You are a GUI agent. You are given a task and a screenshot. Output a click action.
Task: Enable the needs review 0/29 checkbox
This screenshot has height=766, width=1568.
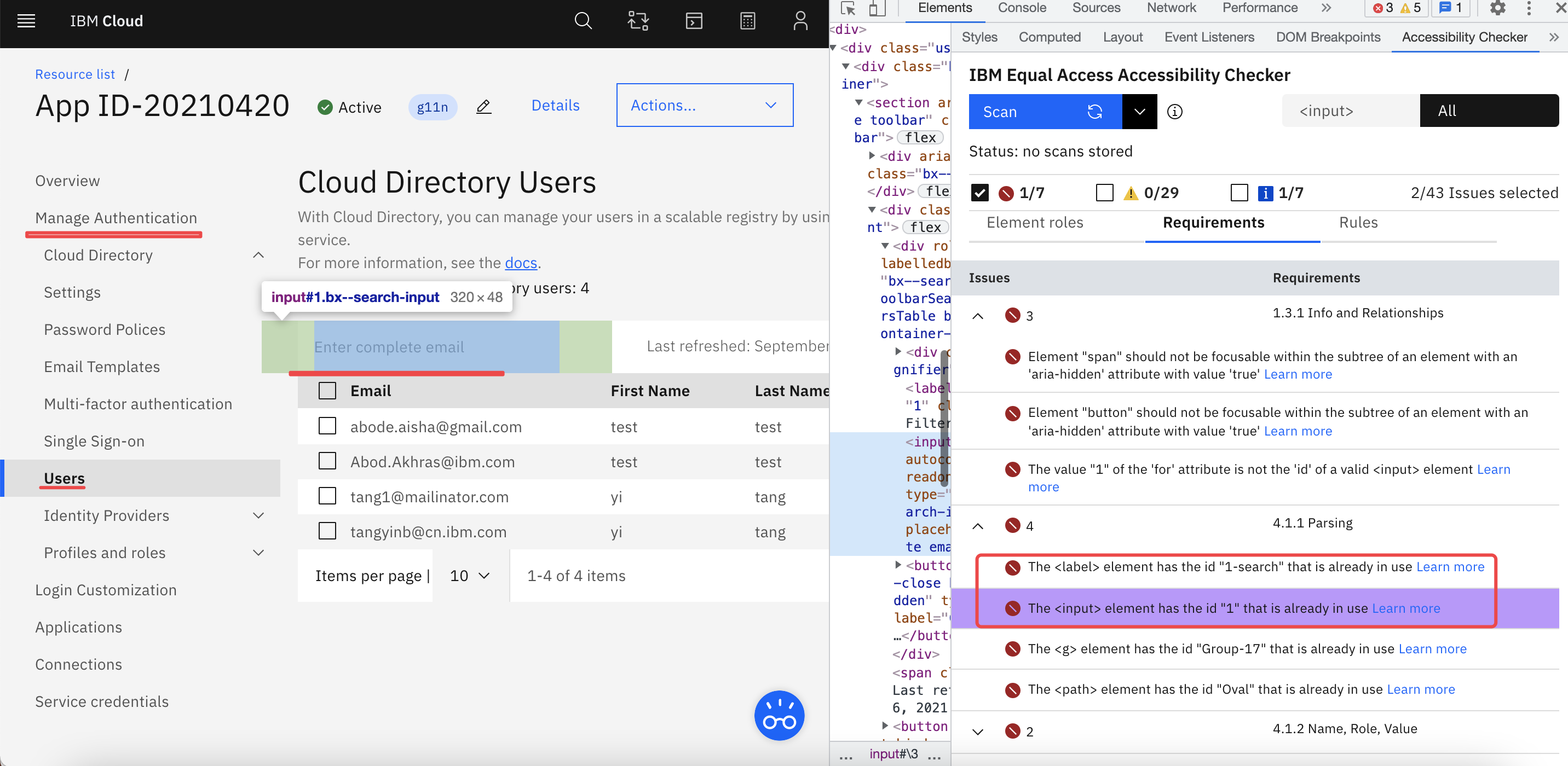tap(1104, 193)
